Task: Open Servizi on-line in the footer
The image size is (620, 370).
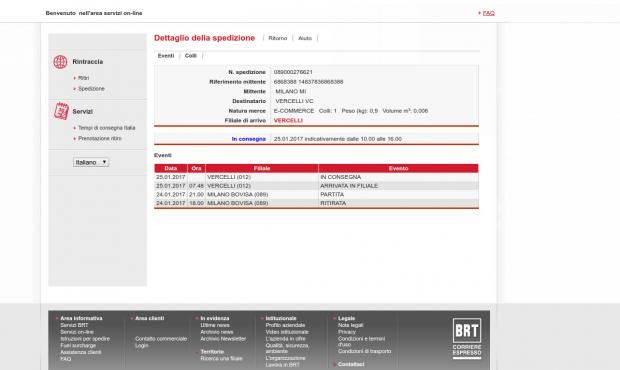Action: coord(77,332)
